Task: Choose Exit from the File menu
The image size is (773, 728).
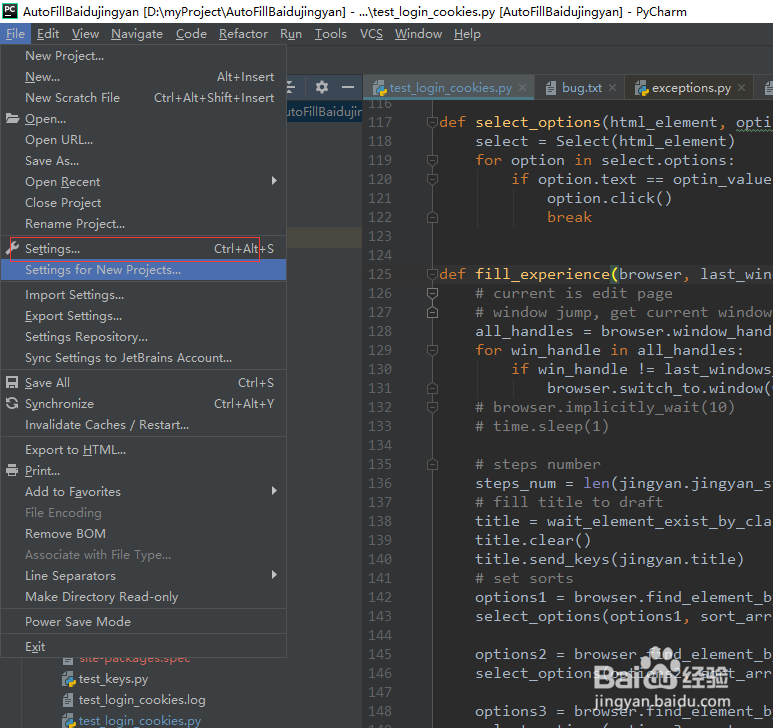Action: pyautogui.click(x=143, y=646)
